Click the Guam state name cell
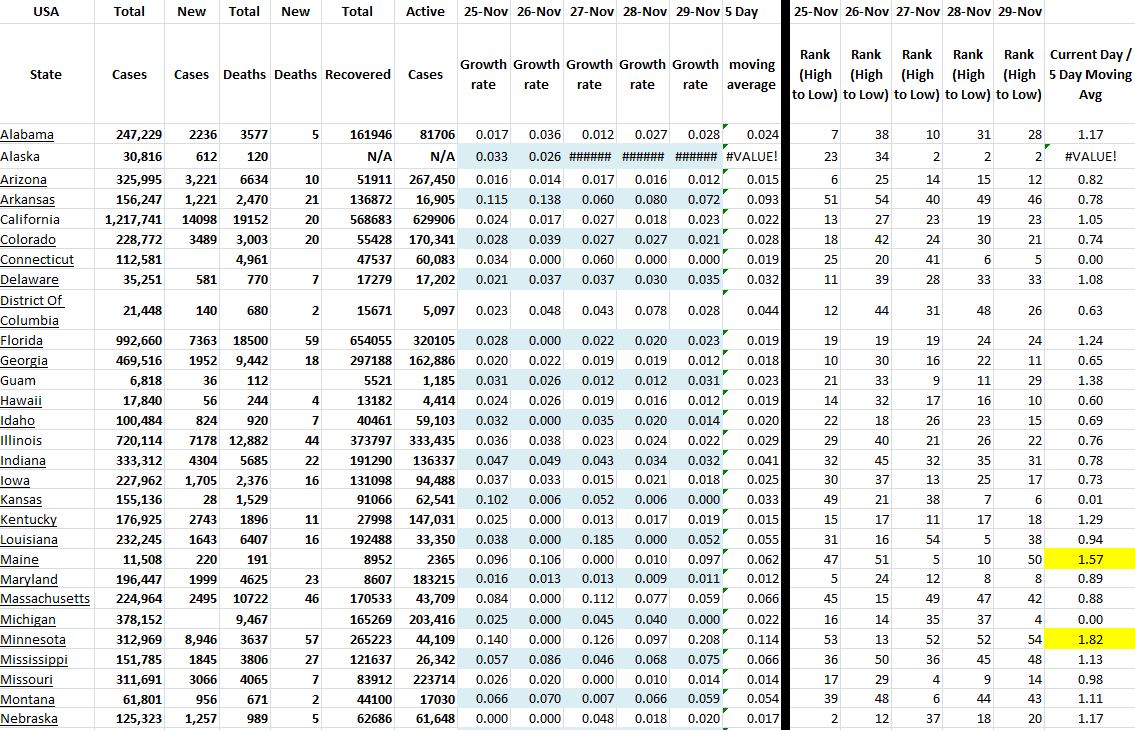1135x730 pixels. tap(18, 381)
